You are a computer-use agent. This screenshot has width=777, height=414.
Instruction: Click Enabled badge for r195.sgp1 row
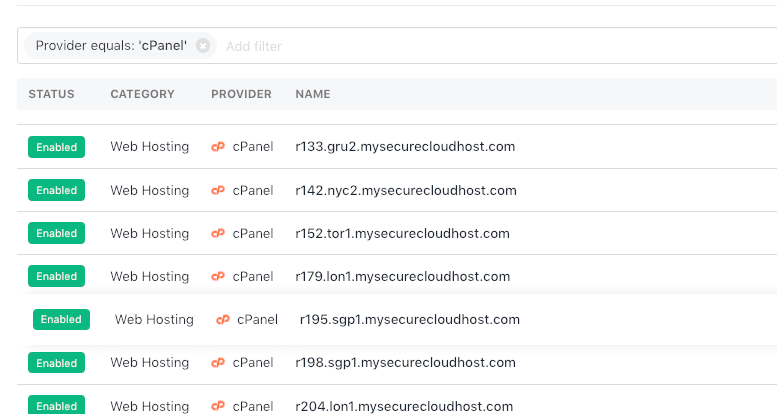[61, 319]
